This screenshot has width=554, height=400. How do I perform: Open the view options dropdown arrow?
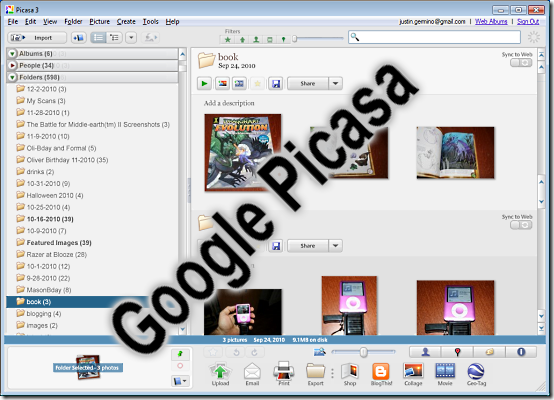[x=131, y=37]
